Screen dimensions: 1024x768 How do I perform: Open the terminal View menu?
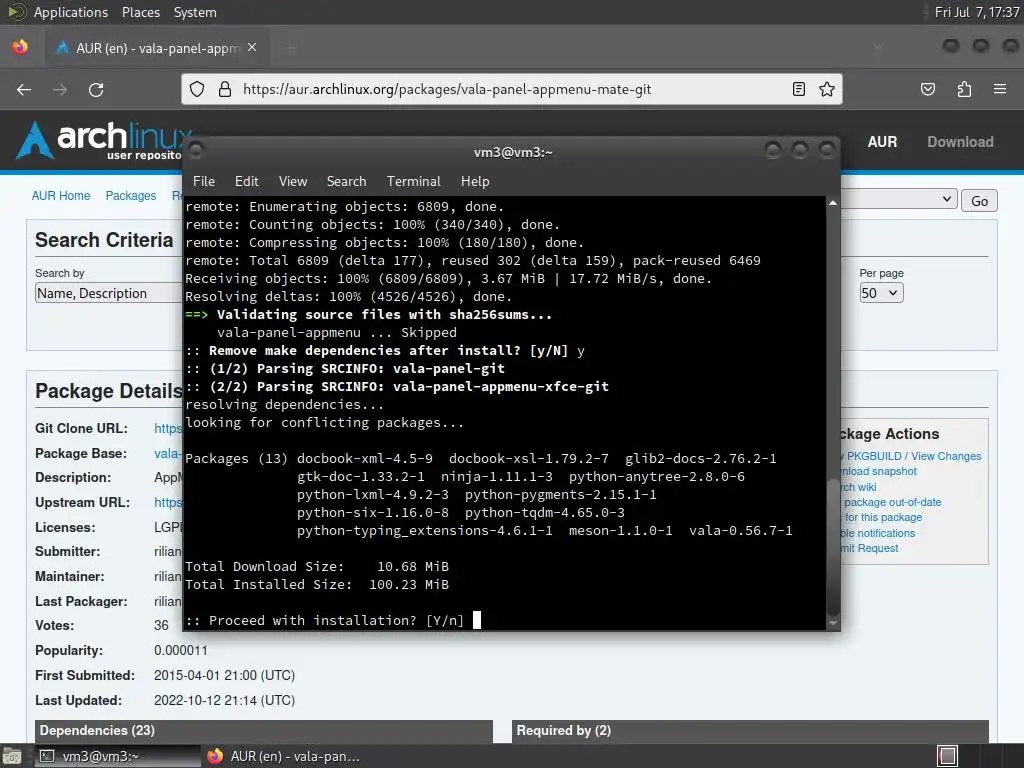click(293, 181)
